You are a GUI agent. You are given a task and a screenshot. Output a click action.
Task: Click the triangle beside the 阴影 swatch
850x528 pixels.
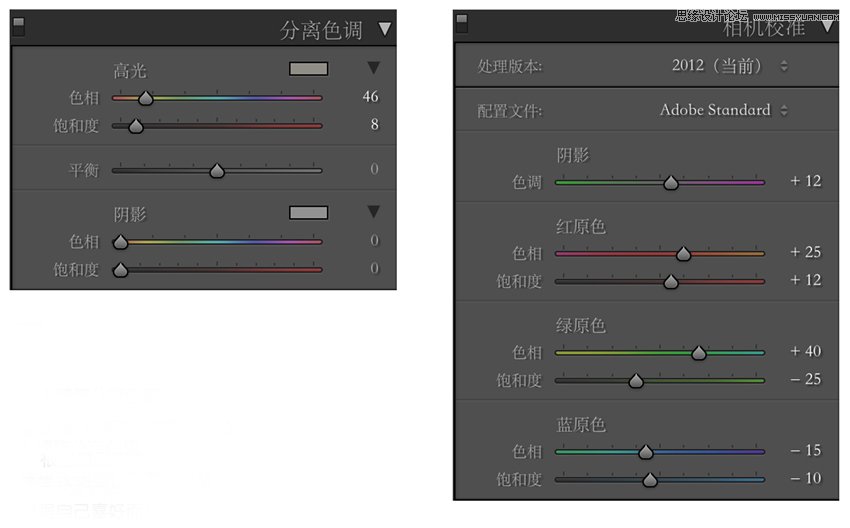click(x=373, y=211)
